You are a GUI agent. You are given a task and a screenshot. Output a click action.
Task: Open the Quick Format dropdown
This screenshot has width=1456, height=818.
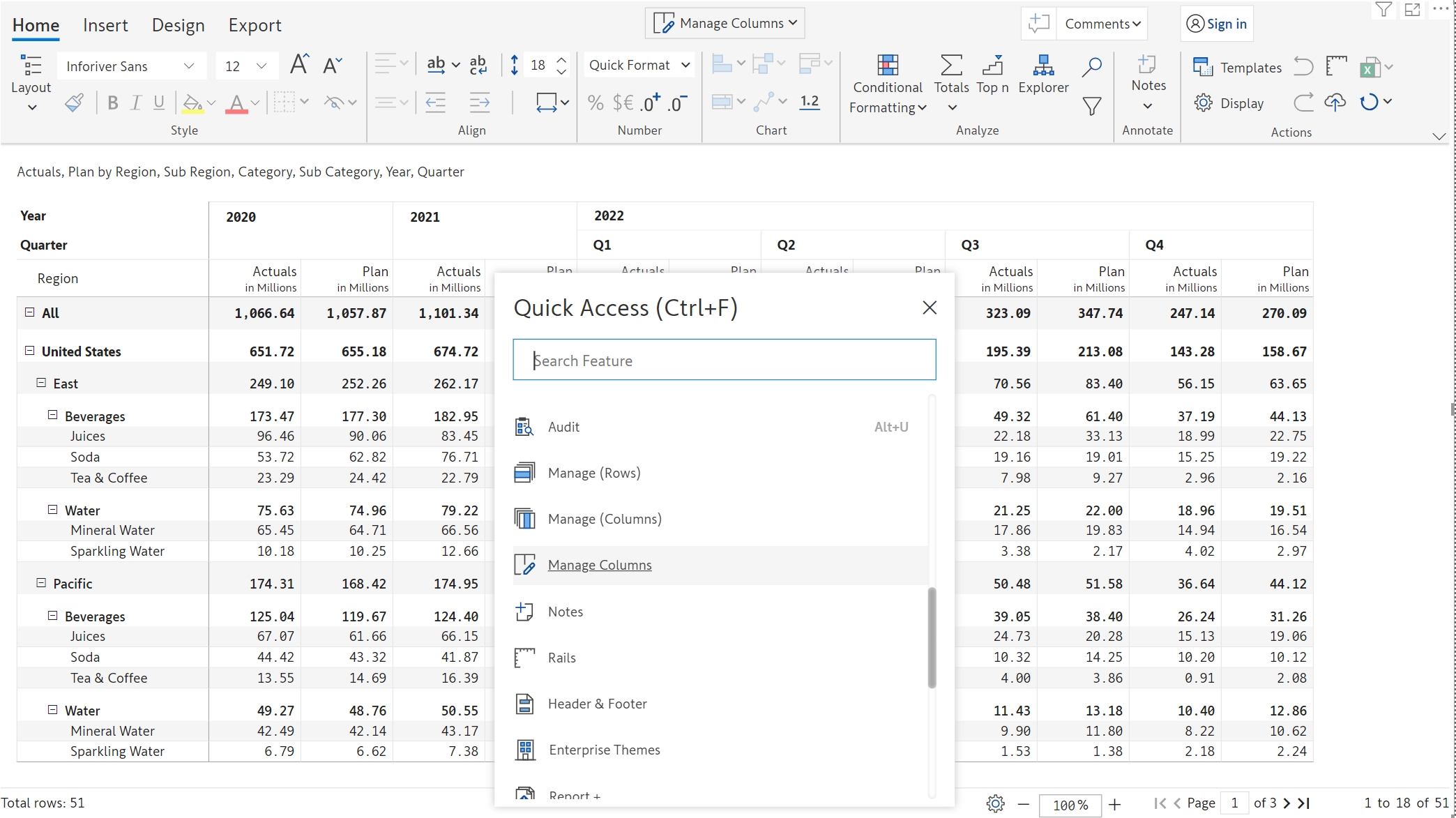[x=639, y=65]
